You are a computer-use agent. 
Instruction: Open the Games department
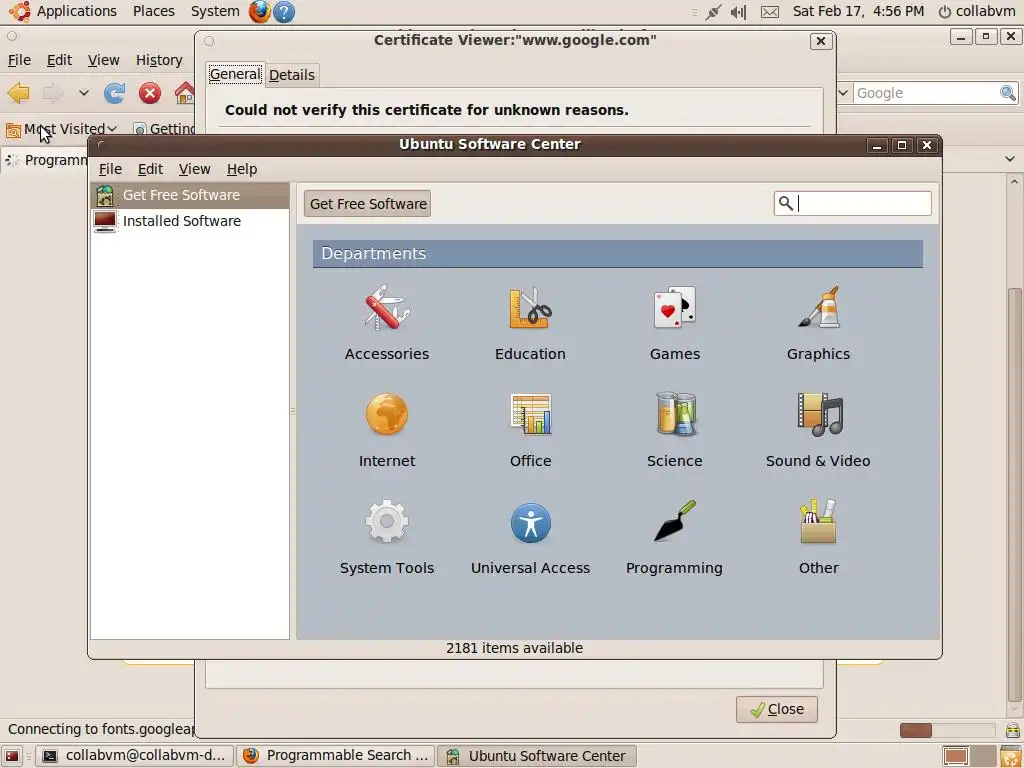pos(675,323)
